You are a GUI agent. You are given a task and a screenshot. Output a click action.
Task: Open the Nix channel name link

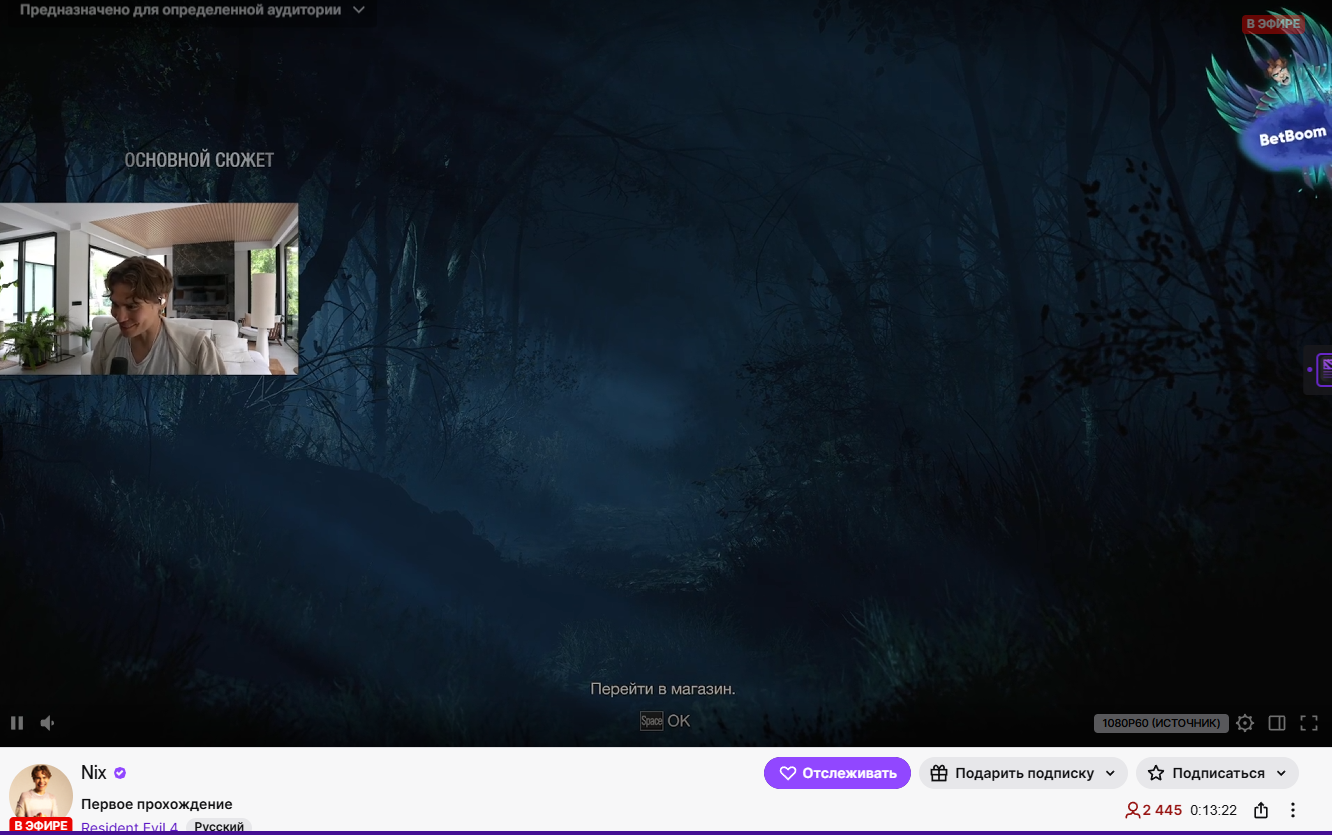point(94,773)
